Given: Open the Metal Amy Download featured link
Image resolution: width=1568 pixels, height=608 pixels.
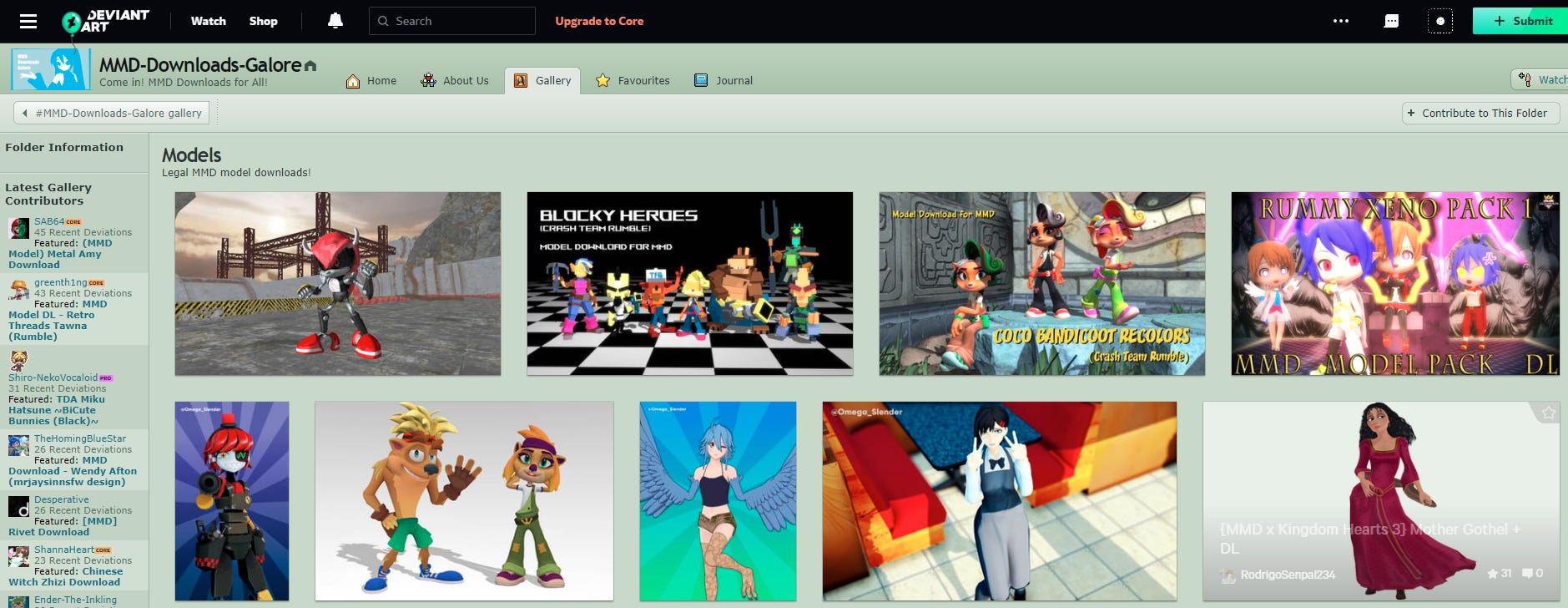Looking at the screenshot, I should click(58, 254).
